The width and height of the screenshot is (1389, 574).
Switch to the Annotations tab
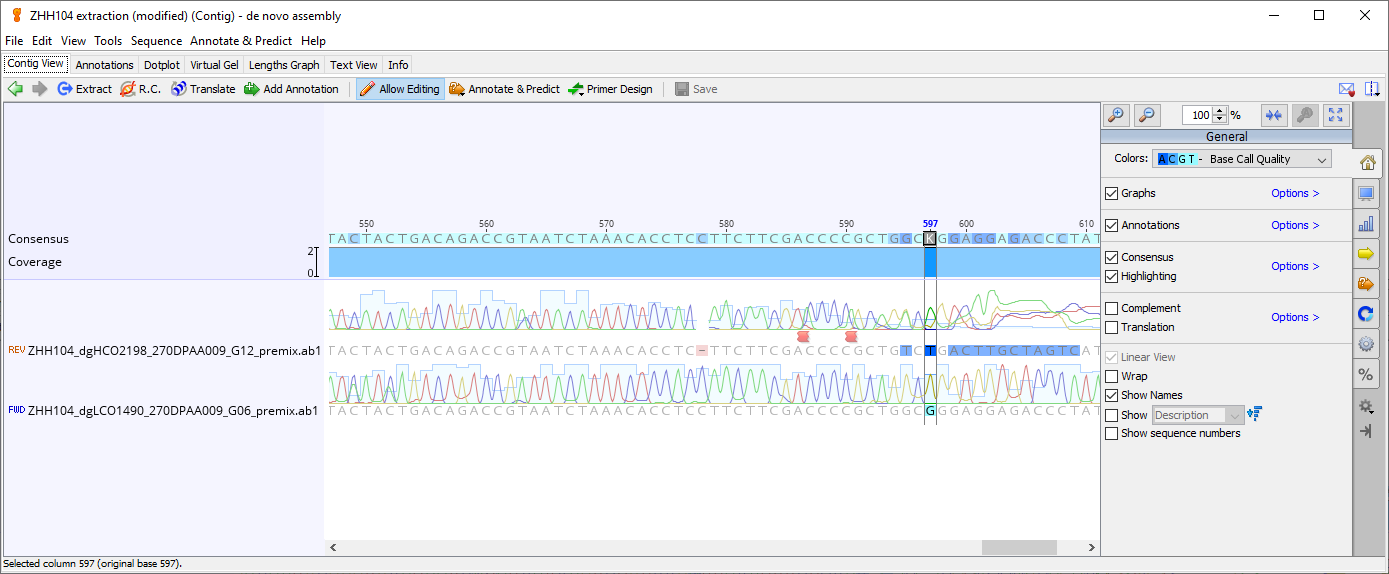point(104,65)
